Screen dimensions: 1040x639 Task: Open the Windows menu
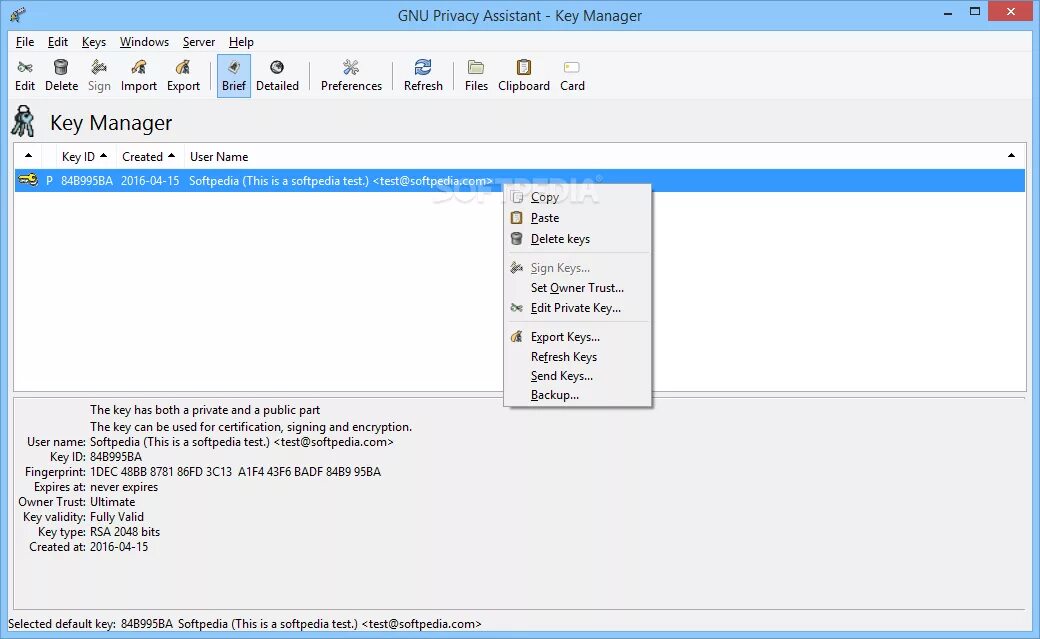coord(144,42)
